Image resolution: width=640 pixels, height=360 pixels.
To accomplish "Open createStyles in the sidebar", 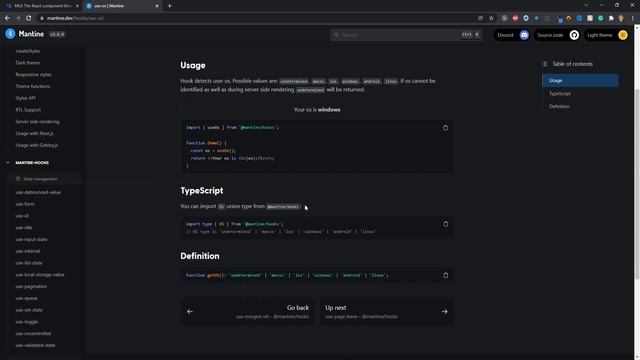I will [28, 51].
